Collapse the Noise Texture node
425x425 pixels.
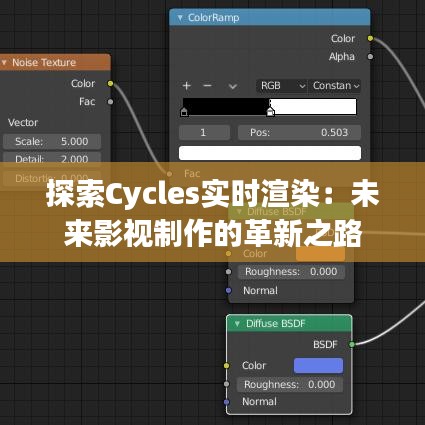[x=4, y=62]
